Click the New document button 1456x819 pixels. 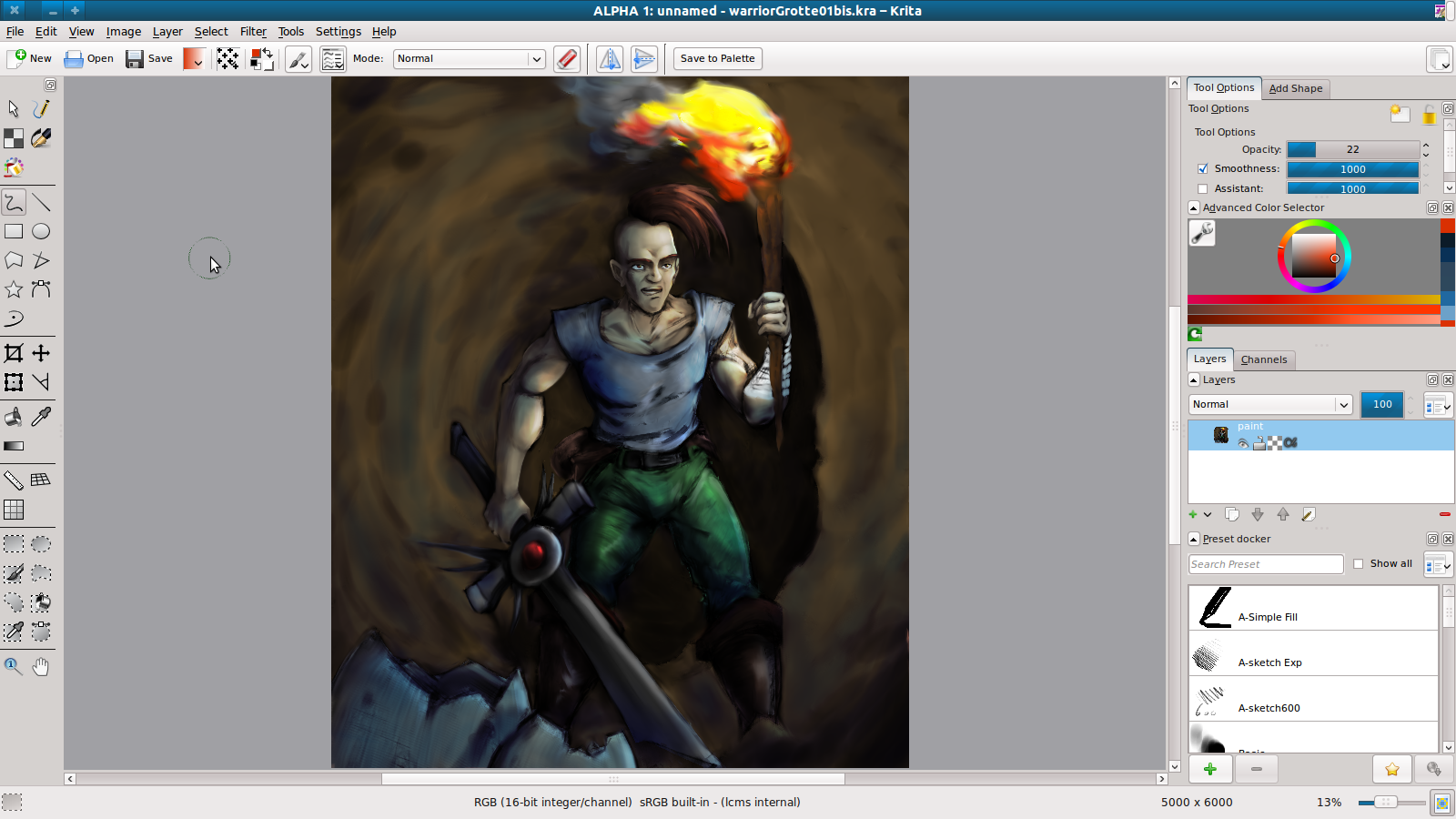coord(30,59)
